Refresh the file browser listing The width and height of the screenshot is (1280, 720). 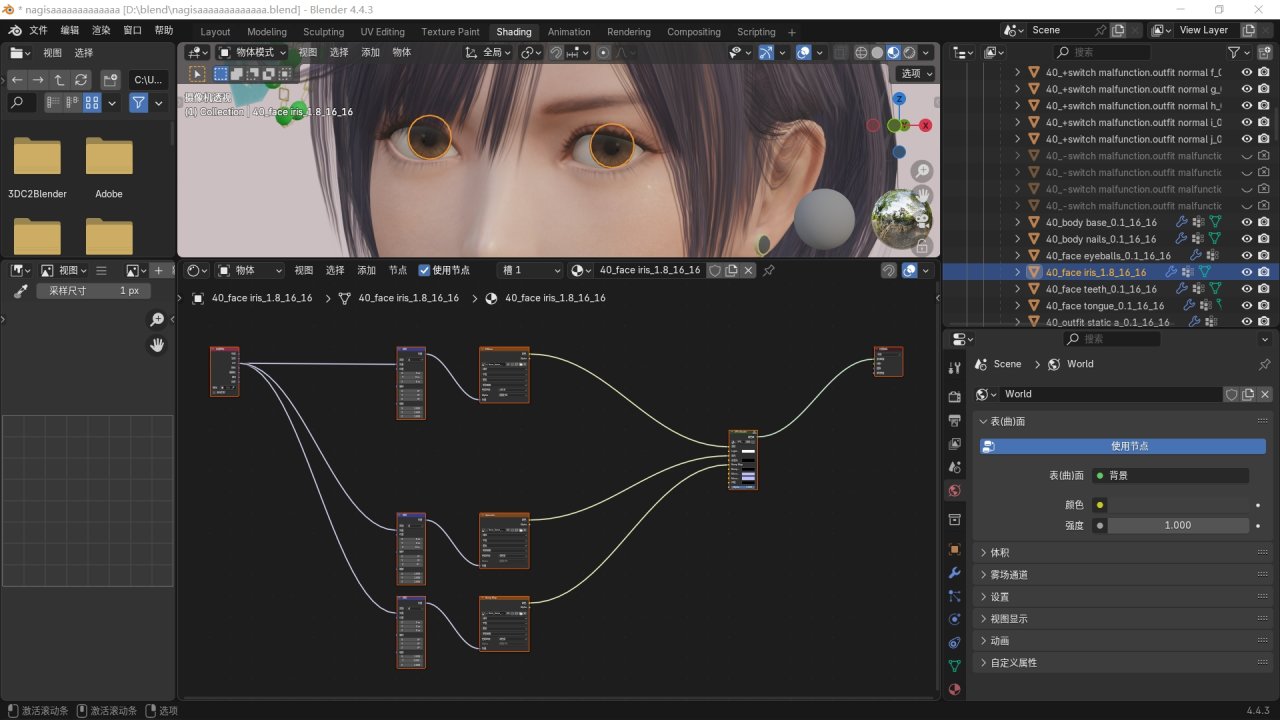(x=81, y=79)
